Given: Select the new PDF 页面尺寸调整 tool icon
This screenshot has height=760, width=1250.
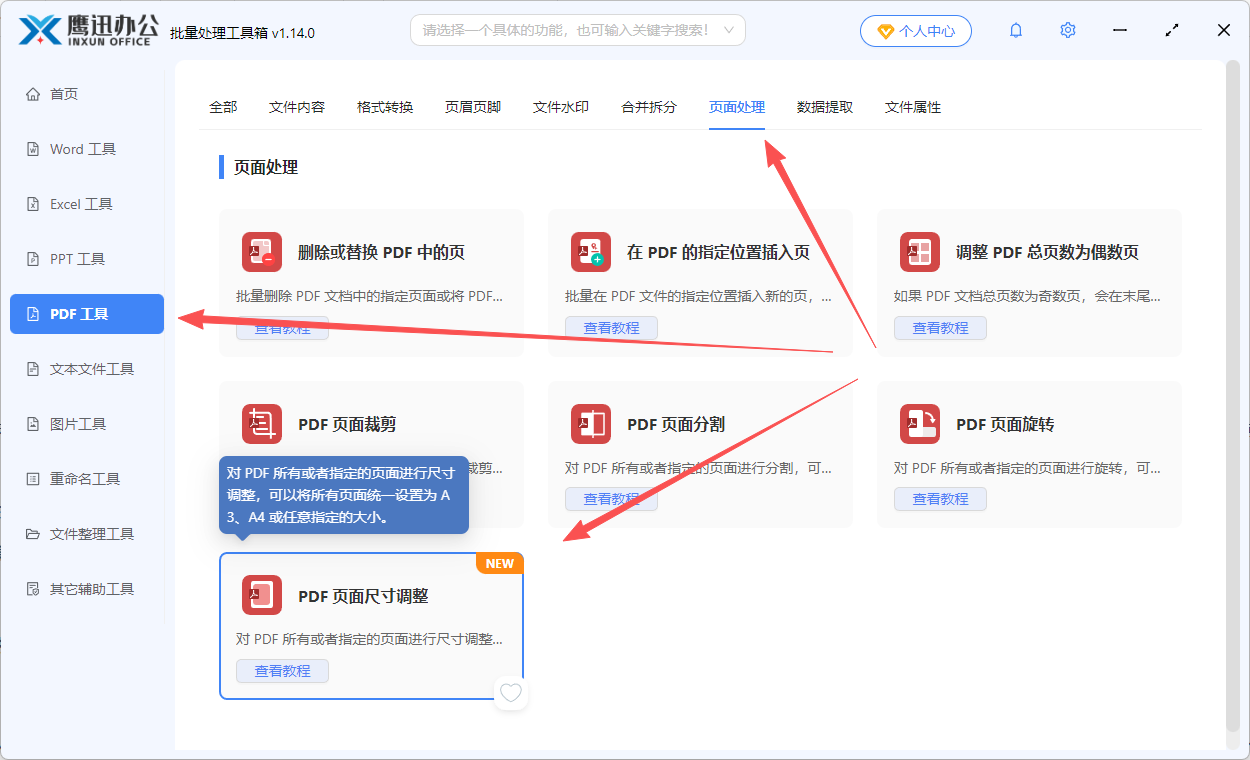Looking at the screenshot, I should [x=261, y=594].
